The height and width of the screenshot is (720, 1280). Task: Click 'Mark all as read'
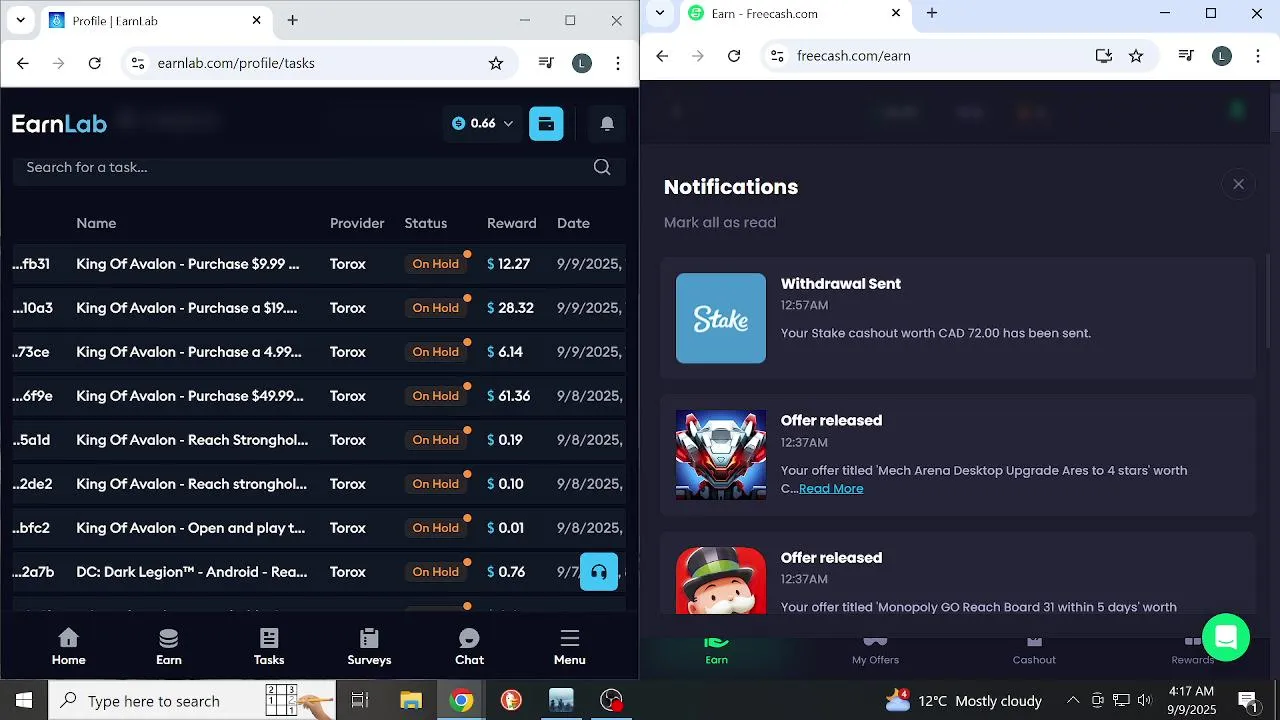[x=720, y=222]
